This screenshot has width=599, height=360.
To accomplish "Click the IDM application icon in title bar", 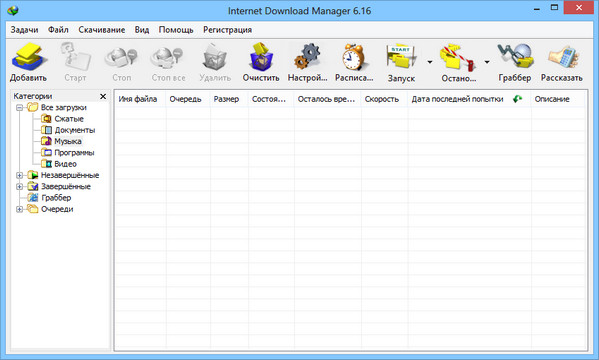I will (x=13, y=10).
